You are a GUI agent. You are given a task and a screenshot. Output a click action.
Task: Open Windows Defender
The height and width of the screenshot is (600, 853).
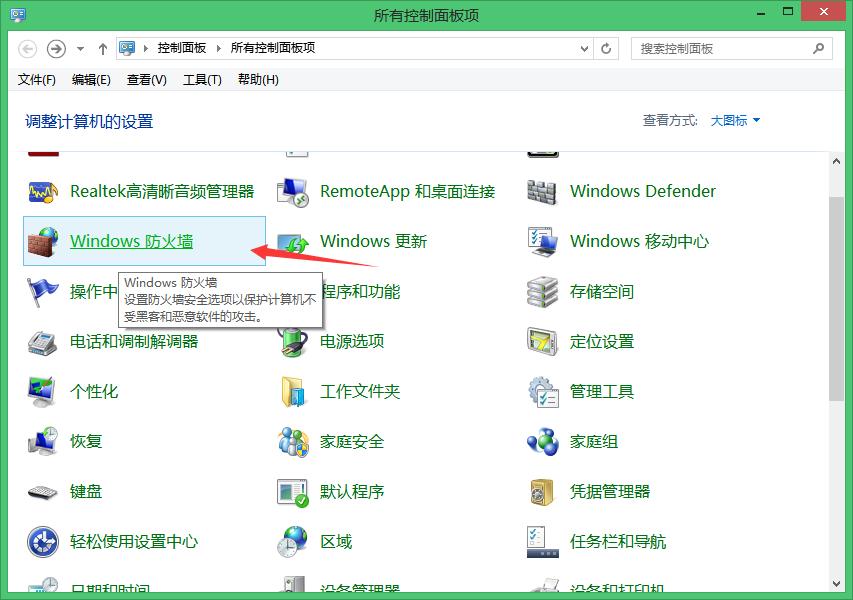click(641, 191)
